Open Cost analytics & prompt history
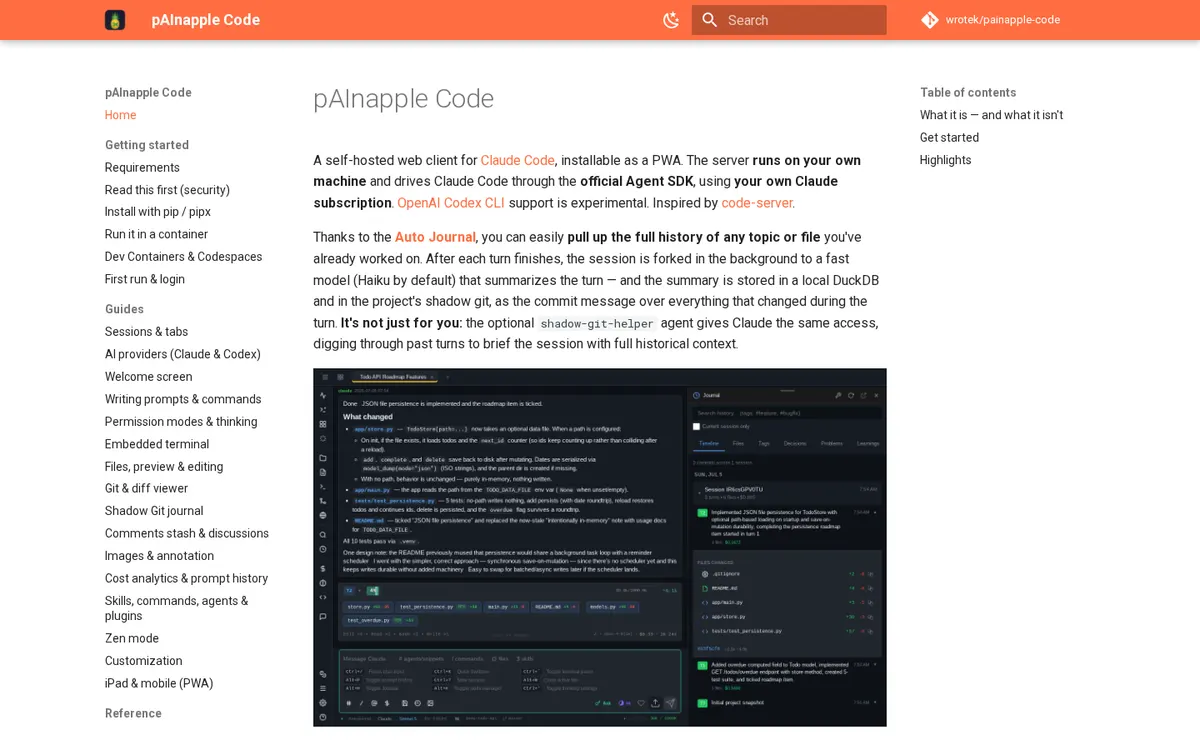The height and width of the screenshot is (750, 1200). tap(186, 579)
